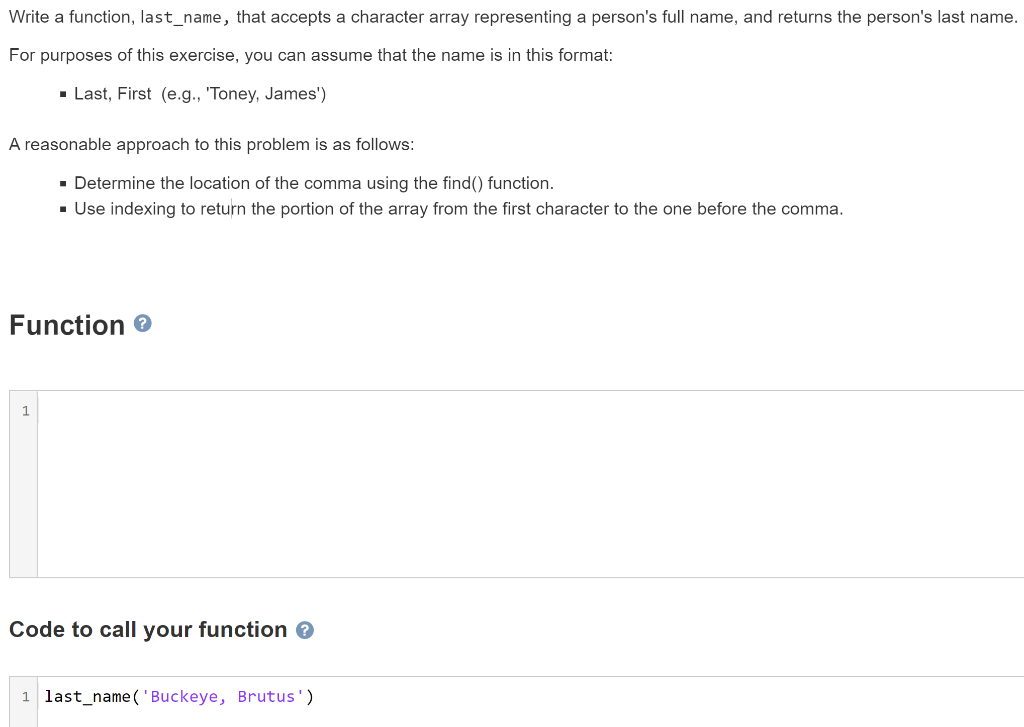The image size is (1024, 727).
Task: Click line number 1 in call editor
Action: pos(23,697)
